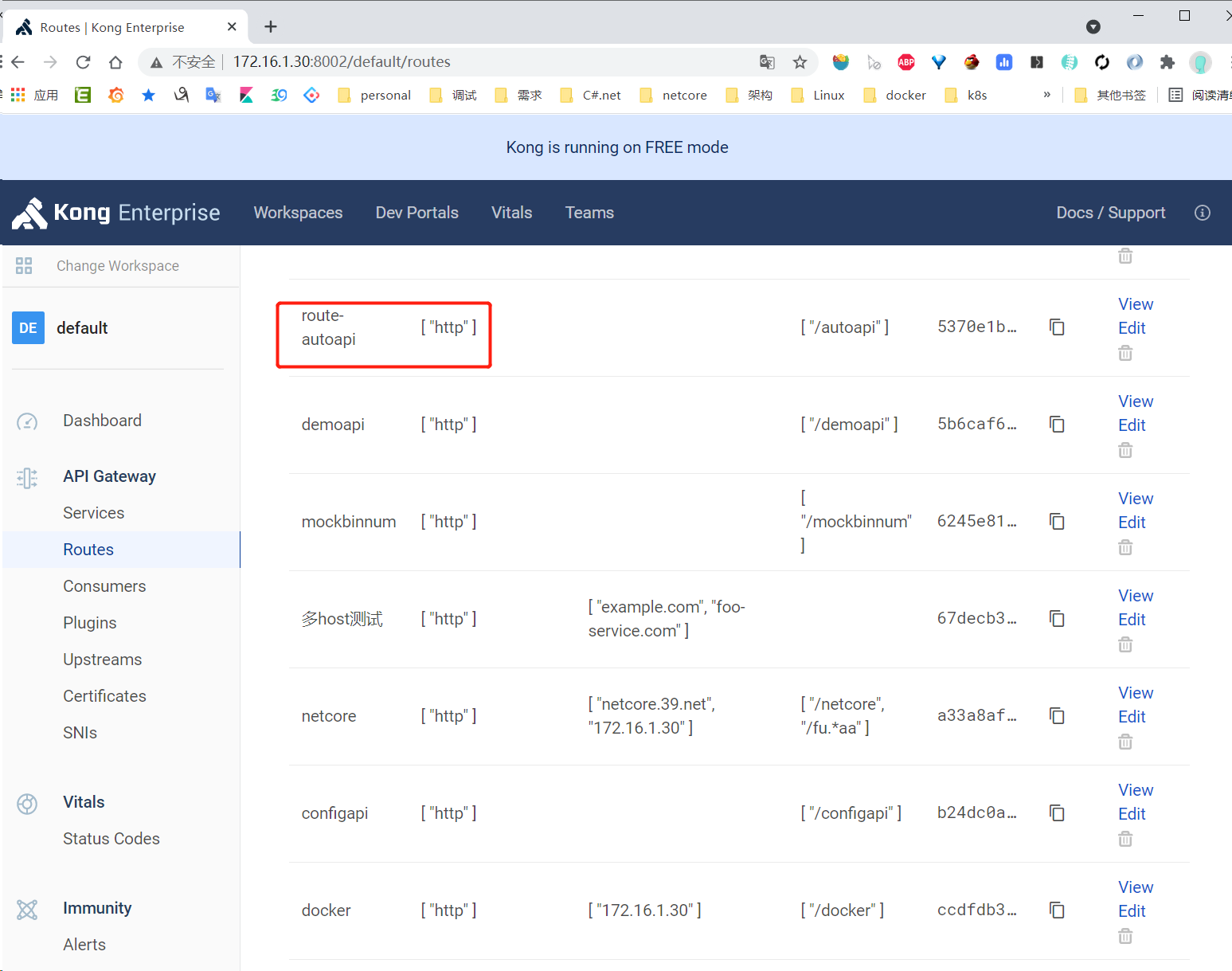Edit the route-autoapi route
Screen dimensions: 1232x971
coord(1132,328)
